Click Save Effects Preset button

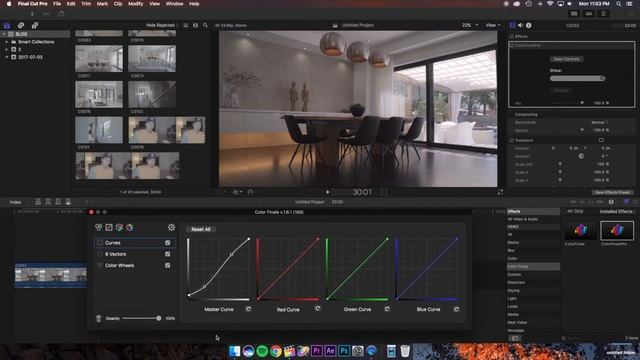click(x=612, y=192)
